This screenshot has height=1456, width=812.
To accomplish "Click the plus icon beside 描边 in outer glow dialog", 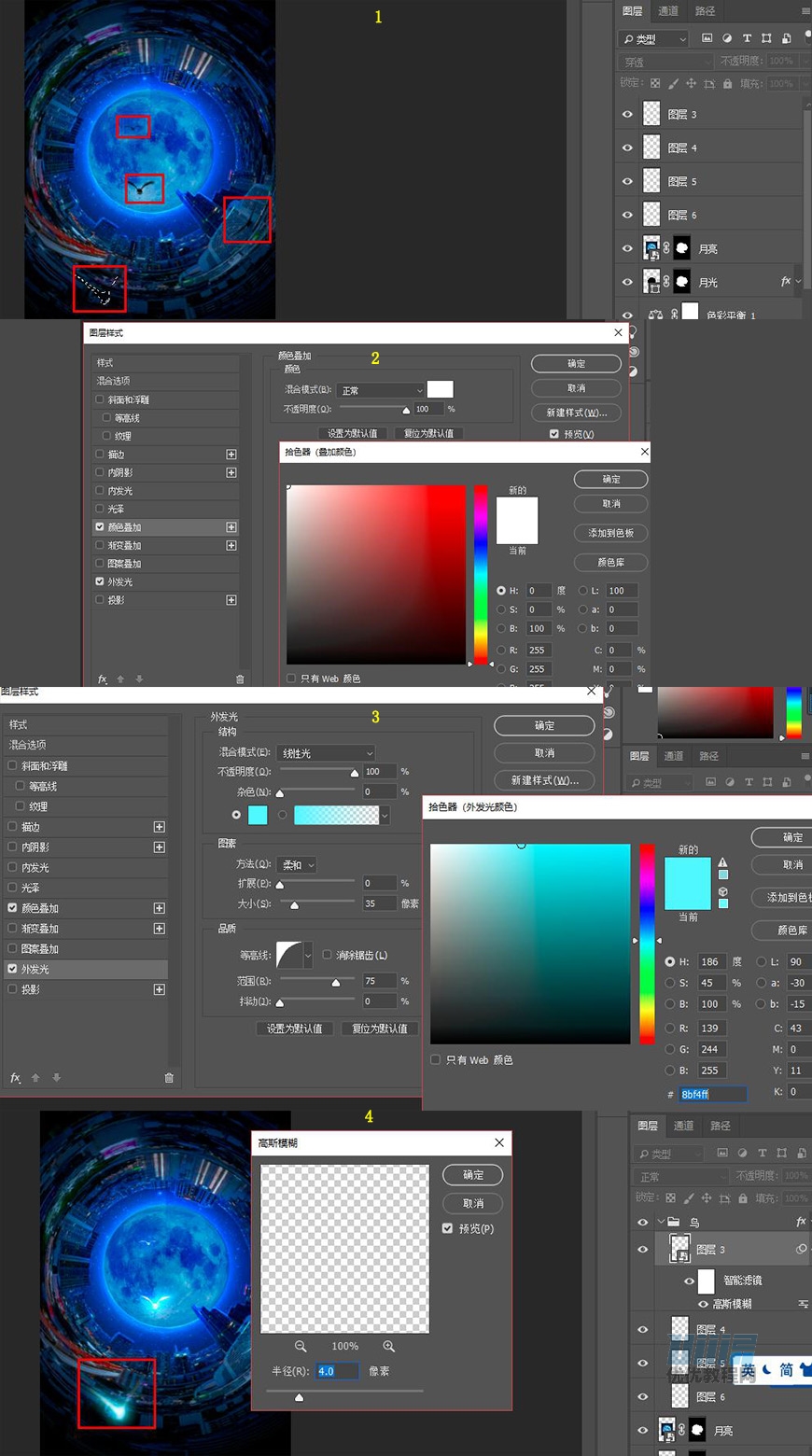I will pos(160,827).
